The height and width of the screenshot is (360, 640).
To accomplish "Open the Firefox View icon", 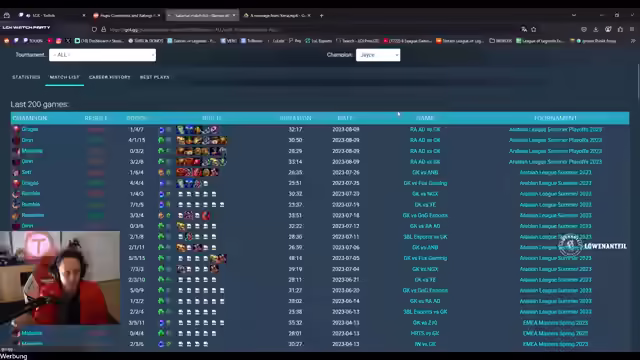I will (x=7, y=16).
